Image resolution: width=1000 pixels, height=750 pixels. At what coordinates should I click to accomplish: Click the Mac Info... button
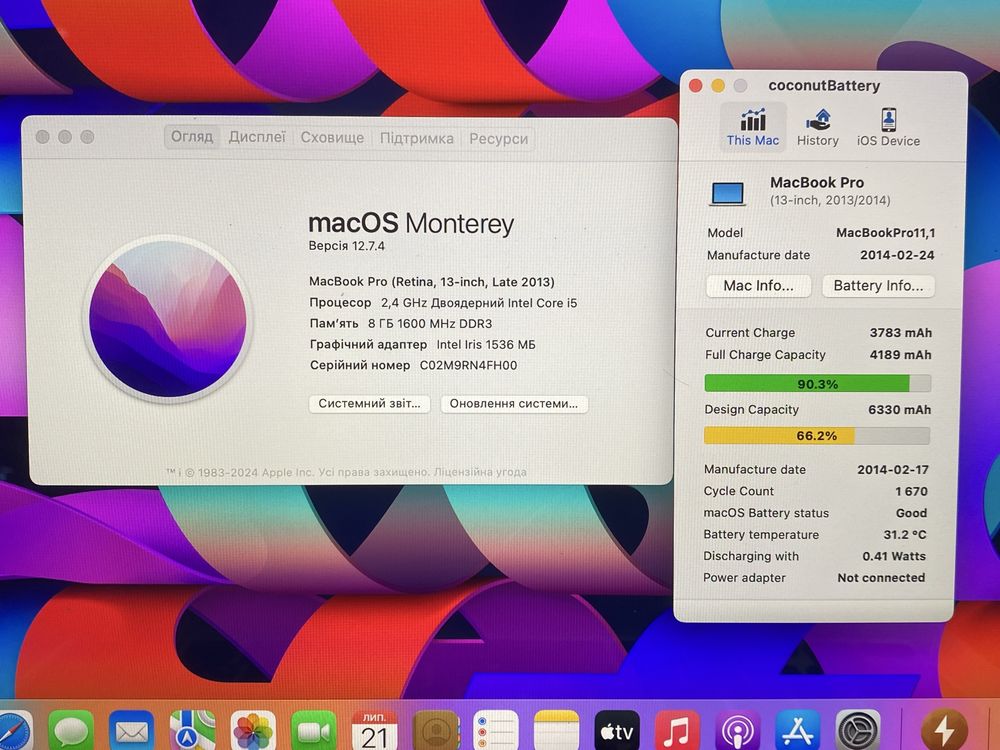[758, 286]
